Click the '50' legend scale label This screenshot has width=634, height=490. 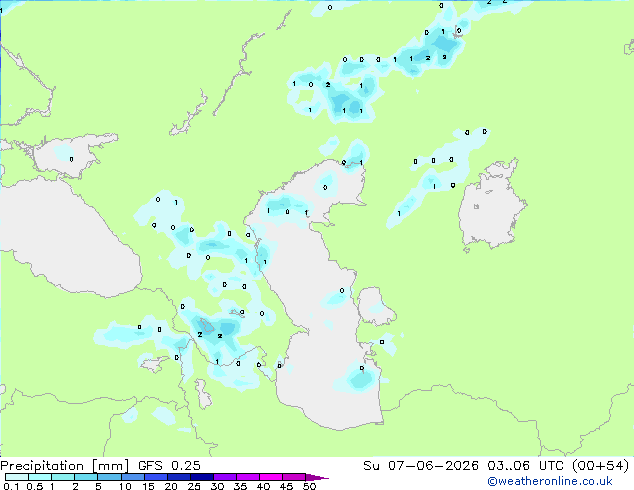coord(309,486)
